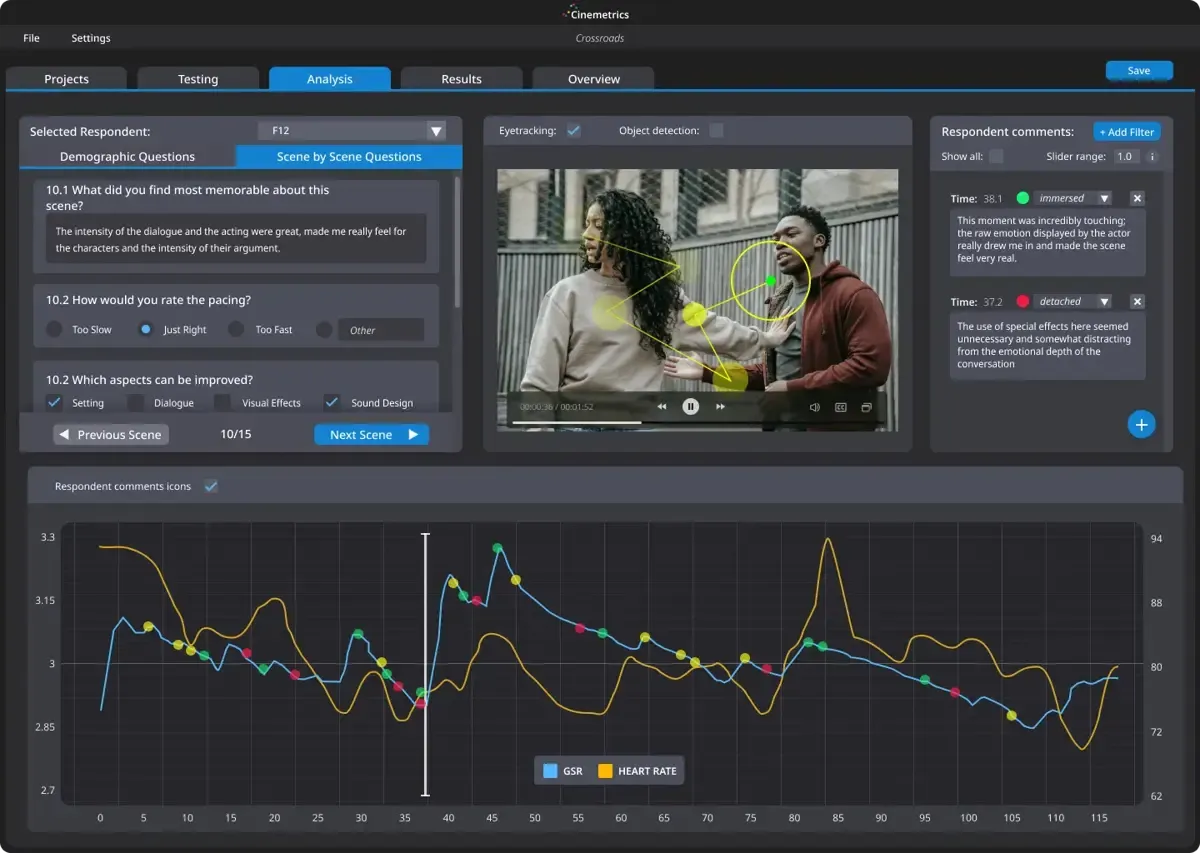1200x853 pixels.
Task: Click the rewind icon in the video player
Action: pos(662,407)
